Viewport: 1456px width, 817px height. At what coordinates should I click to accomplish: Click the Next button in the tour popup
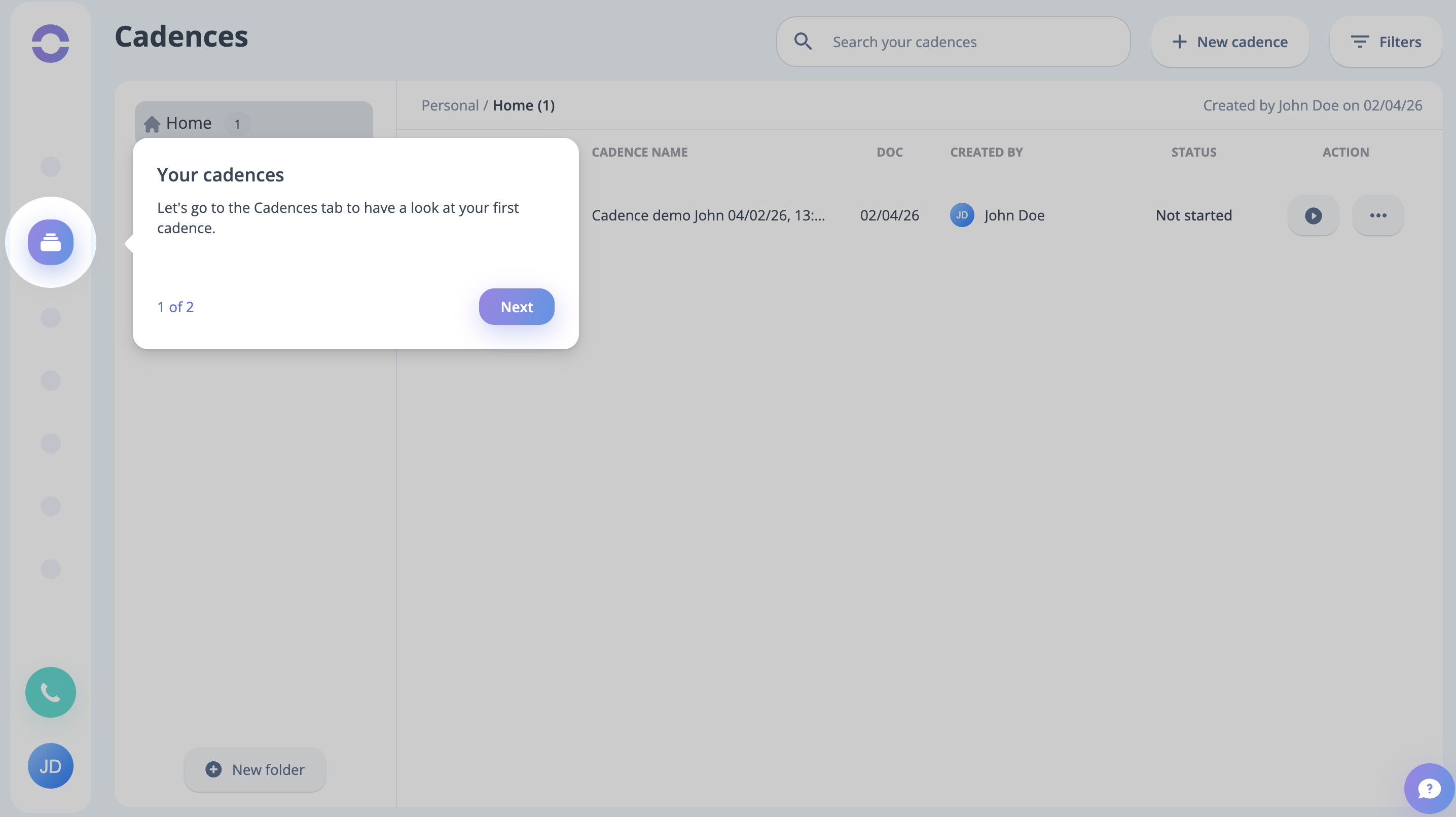coord(516,307)
